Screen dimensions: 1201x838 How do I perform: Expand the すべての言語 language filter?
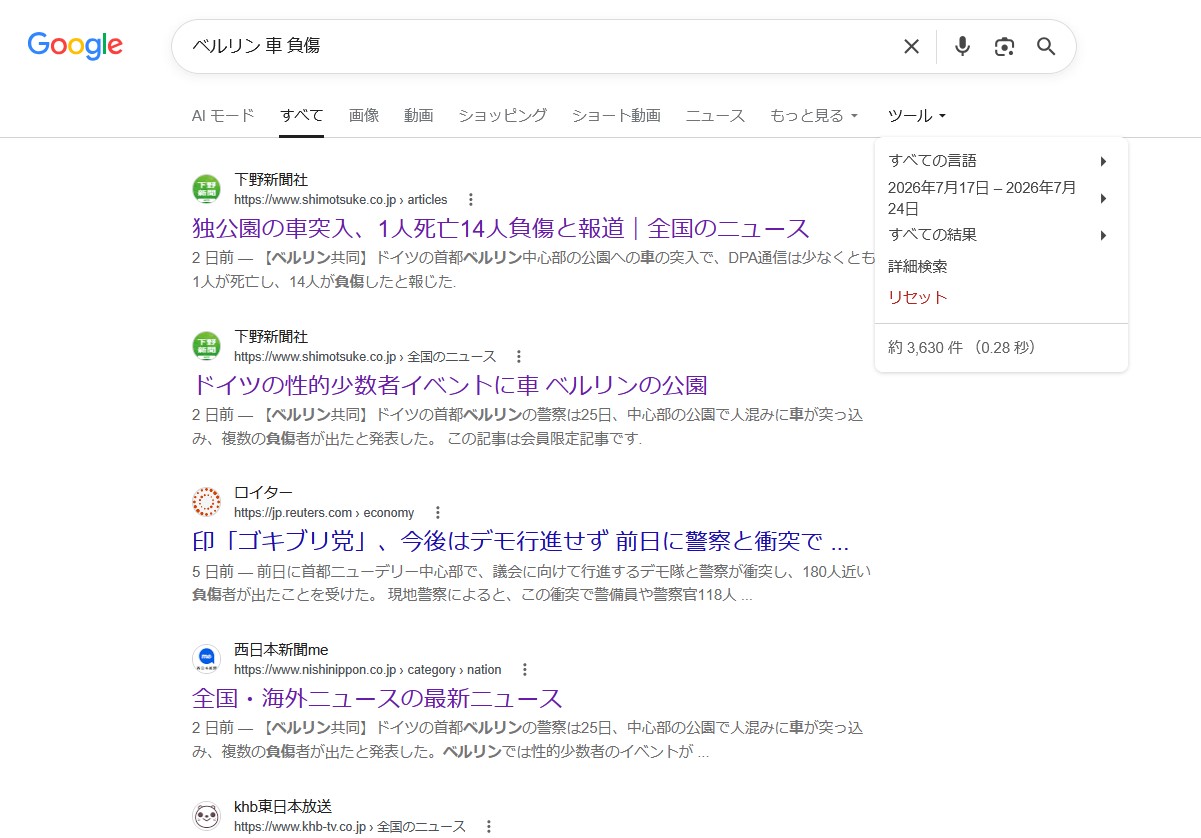(1001, 161)
